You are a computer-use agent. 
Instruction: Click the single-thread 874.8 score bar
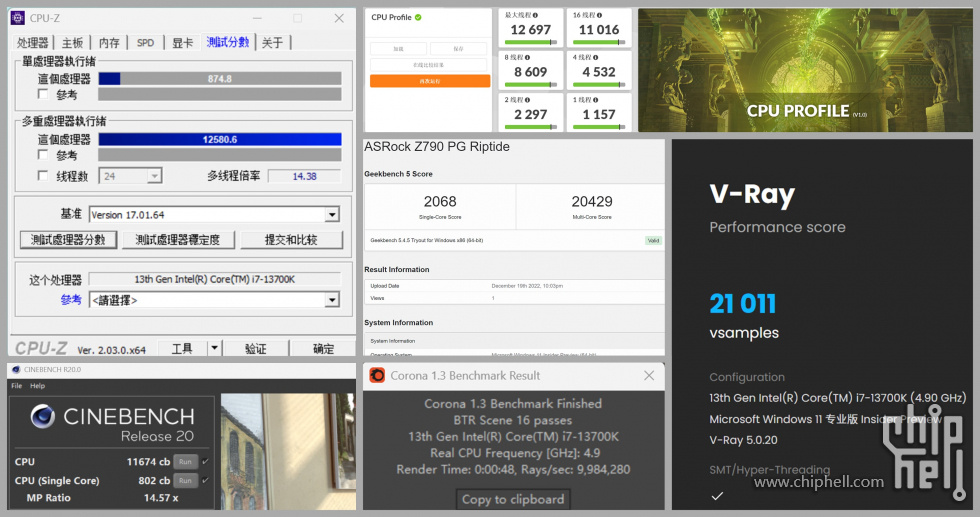220,79
